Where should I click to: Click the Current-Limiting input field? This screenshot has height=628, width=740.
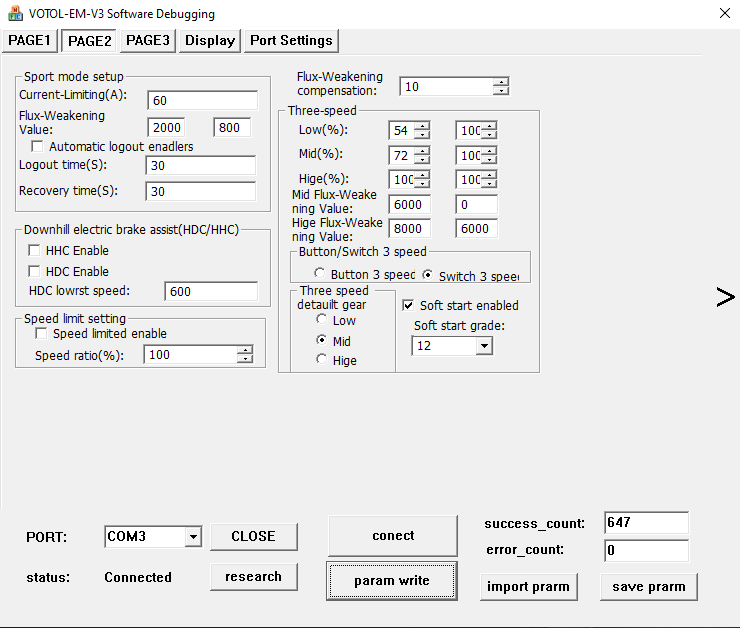coord(202,100)
